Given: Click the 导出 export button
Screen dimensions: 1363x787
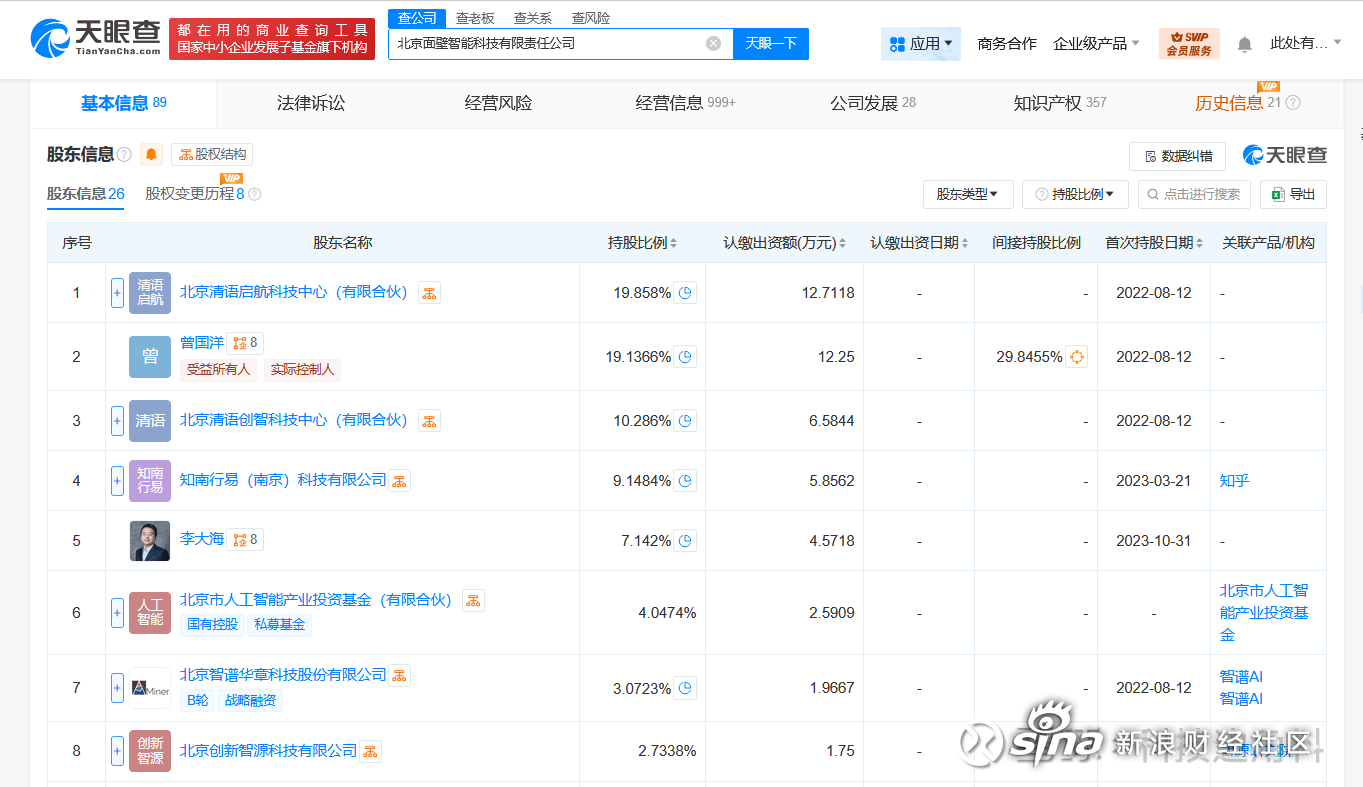Looking at the screenshot, I should 1293,194.
